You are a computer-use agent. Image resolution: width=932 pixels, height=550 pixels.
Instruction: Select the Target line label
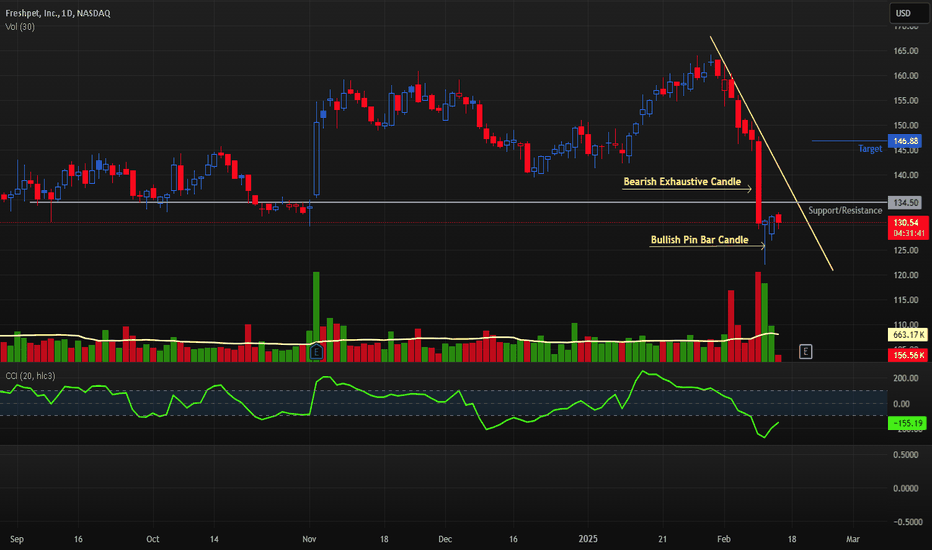870,149
